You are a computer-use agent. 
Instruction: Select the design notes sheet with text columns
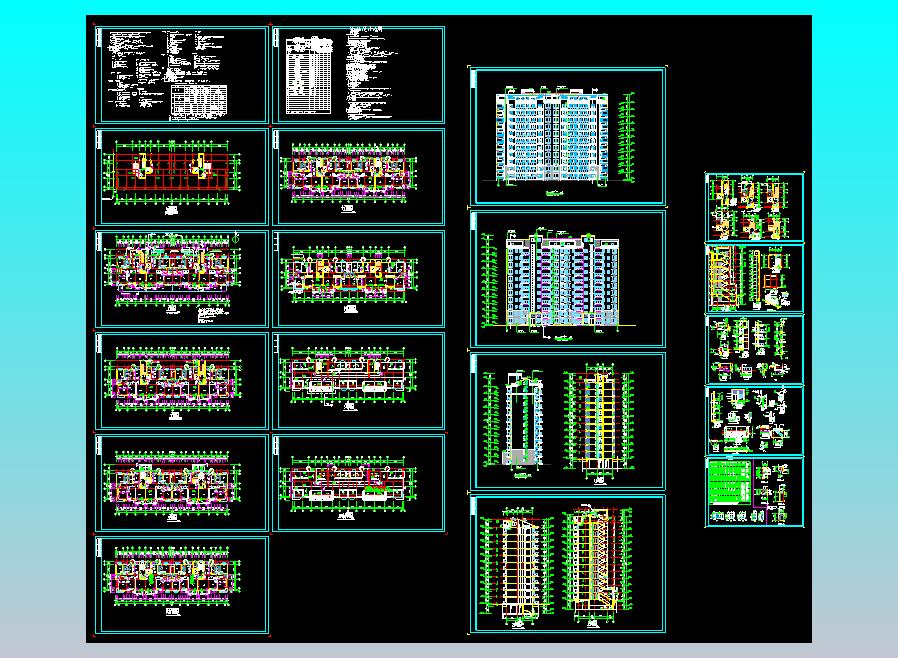(182, 74)
